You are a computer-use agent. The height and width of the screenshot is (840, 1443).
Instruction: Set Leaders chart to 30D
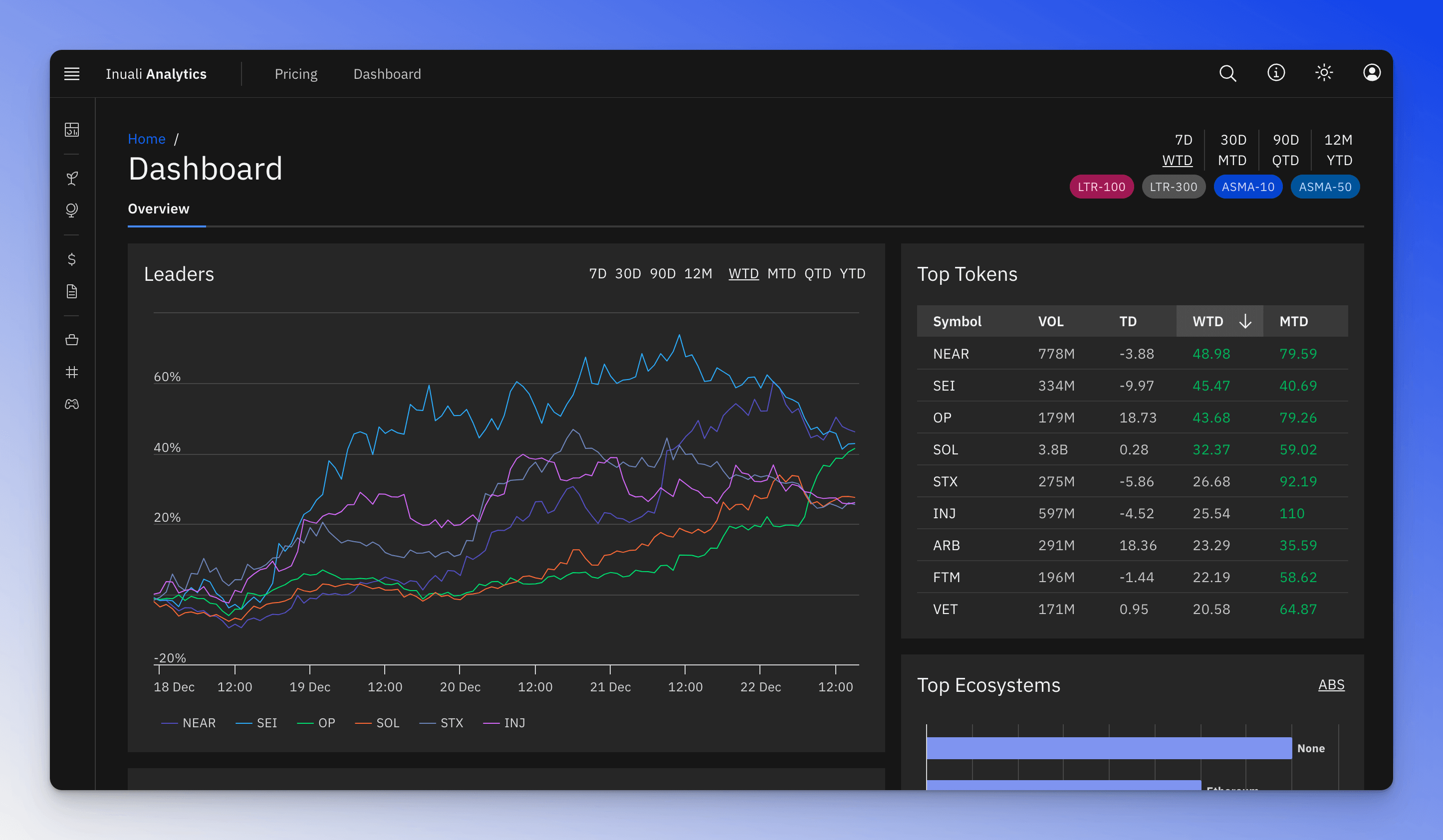click(628, 274)
